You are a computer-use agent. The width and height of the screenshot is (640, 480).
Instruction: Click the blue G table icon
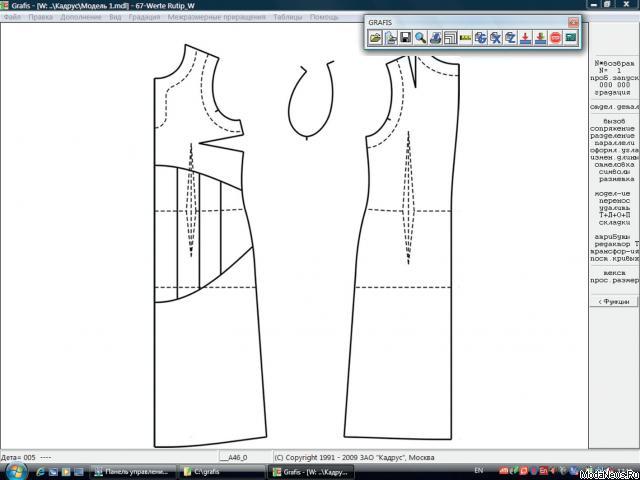tap(480, 38)
